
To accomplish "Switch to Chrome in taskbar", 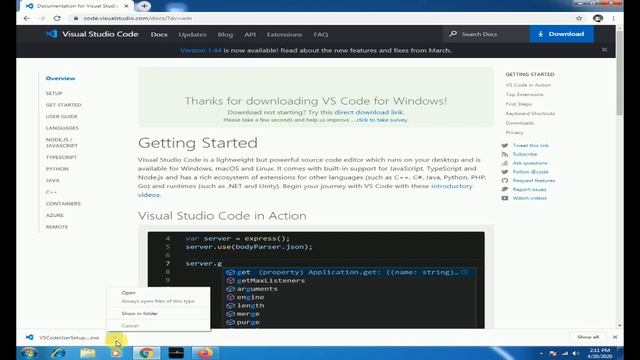I will coord(146,353).
